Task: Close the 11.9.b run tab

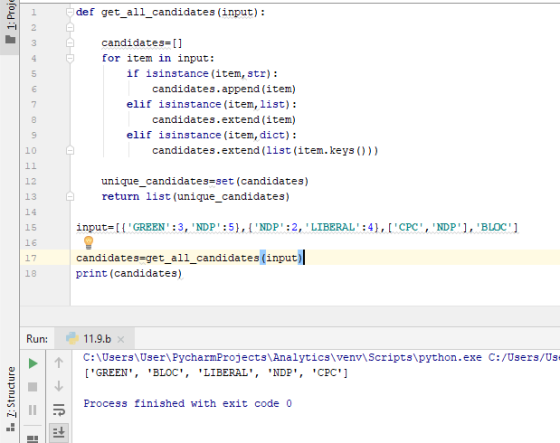Action: (x=121, y=339)
